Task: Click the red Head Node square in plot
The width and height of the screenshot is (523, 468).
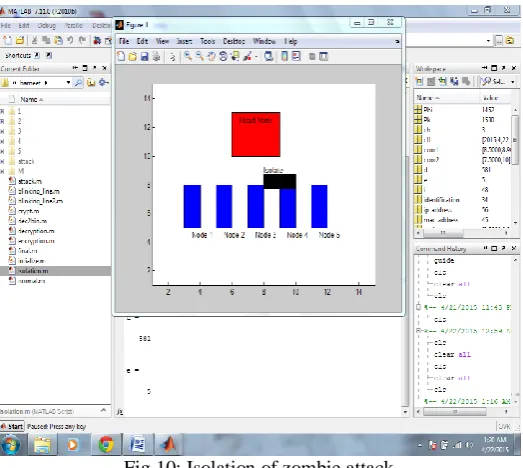Action: (x=256, y=134)
